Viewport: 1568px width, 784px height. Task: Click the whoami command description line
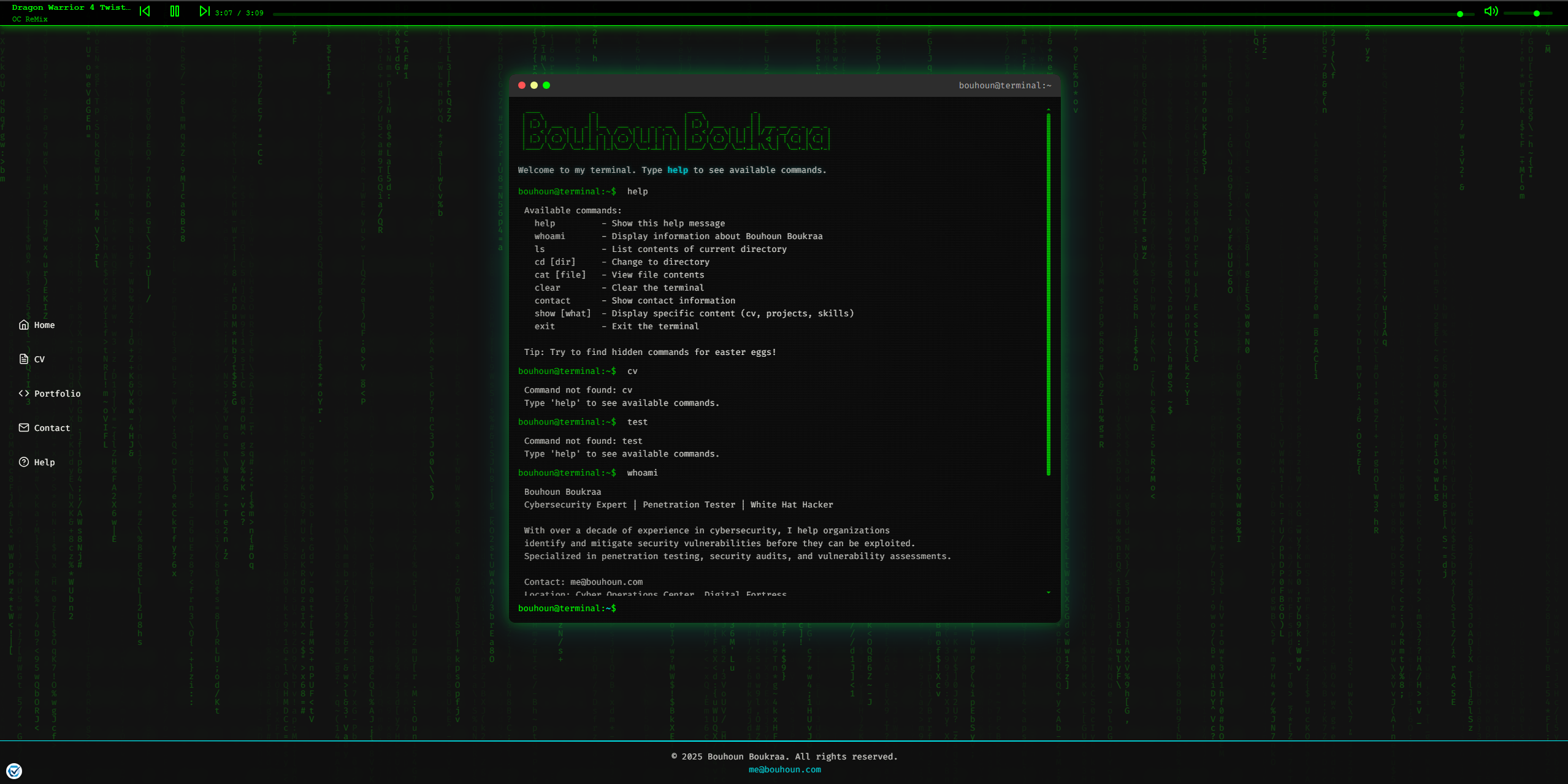pos(678,237)
